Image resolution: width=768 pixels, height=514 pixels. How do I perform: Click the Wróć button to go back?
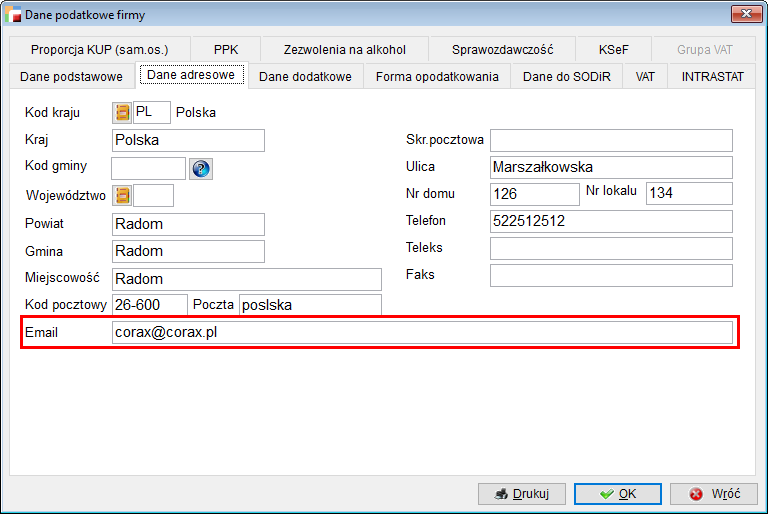(714, 494)
